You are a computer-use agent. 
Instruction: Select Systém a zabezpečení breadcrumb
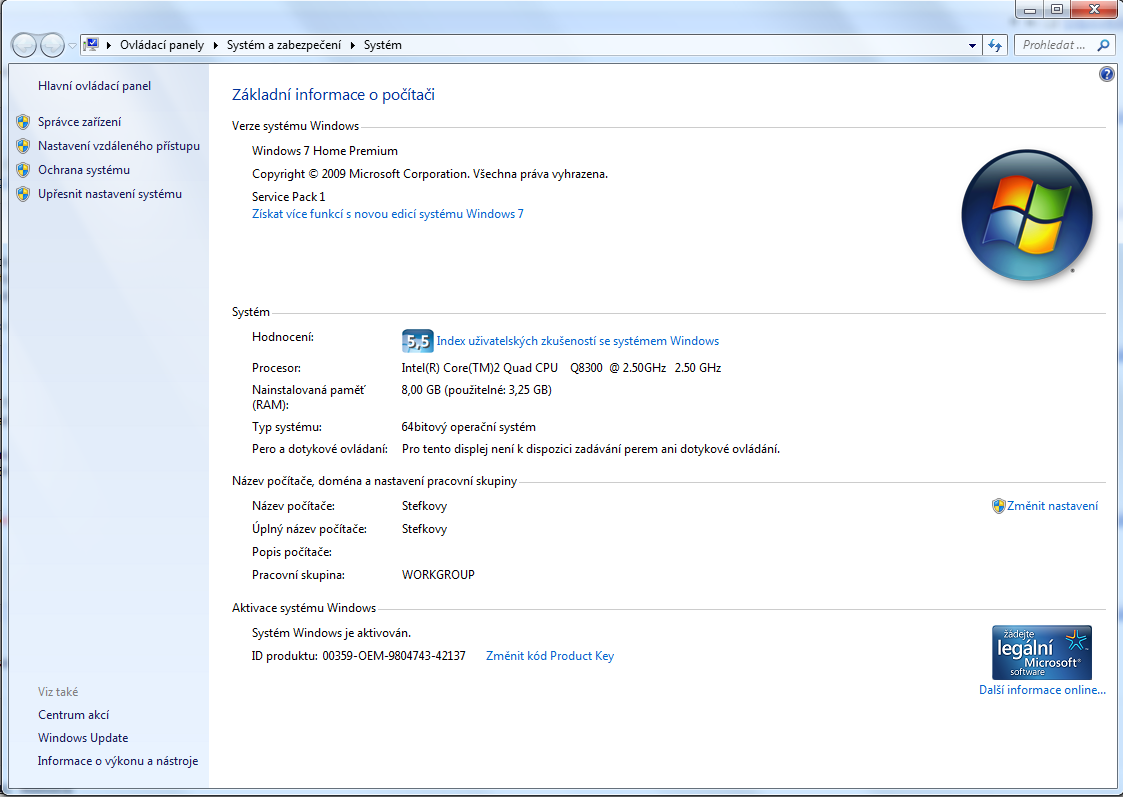point(284,45)
